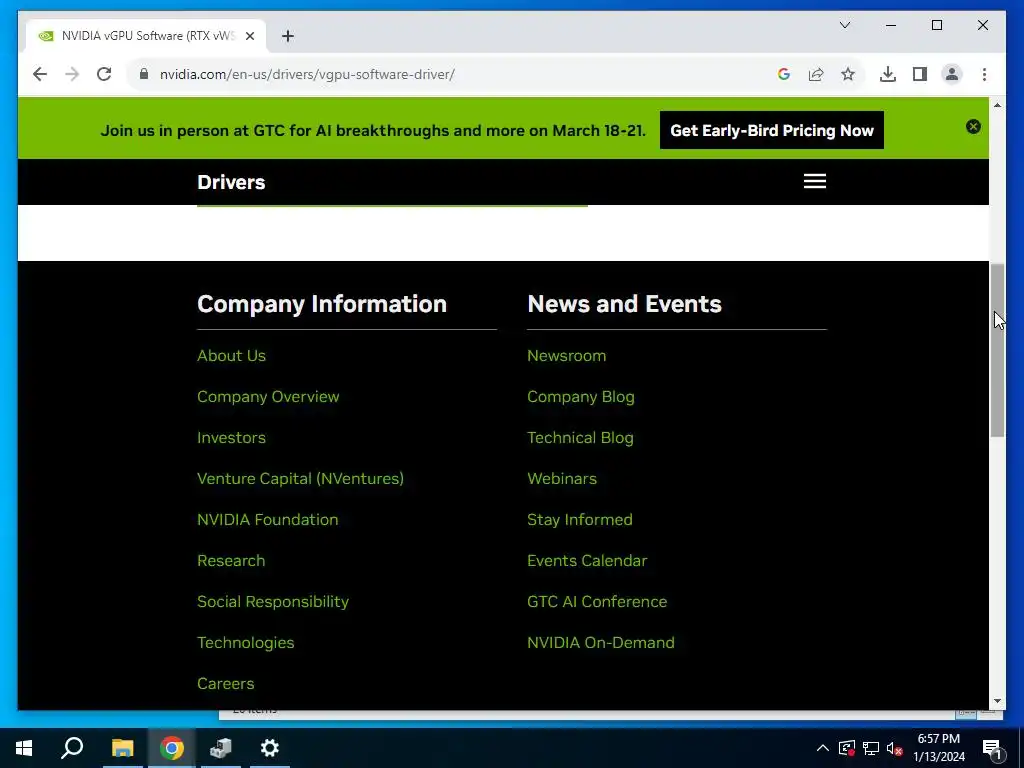The image size is (1024, 768).
Task: Open the Stay Informed link
Action: 579,519
